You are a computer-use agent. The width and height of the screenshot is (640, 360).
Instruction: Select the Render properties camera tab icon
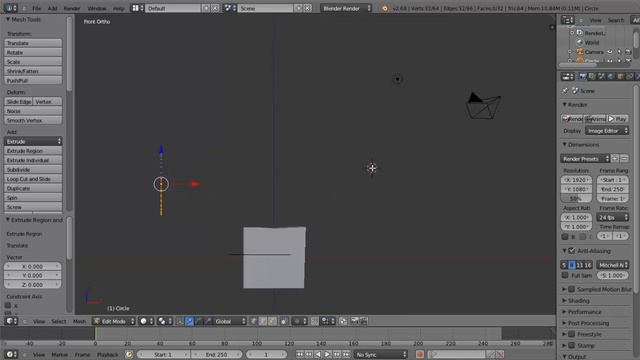coord(583,76)
